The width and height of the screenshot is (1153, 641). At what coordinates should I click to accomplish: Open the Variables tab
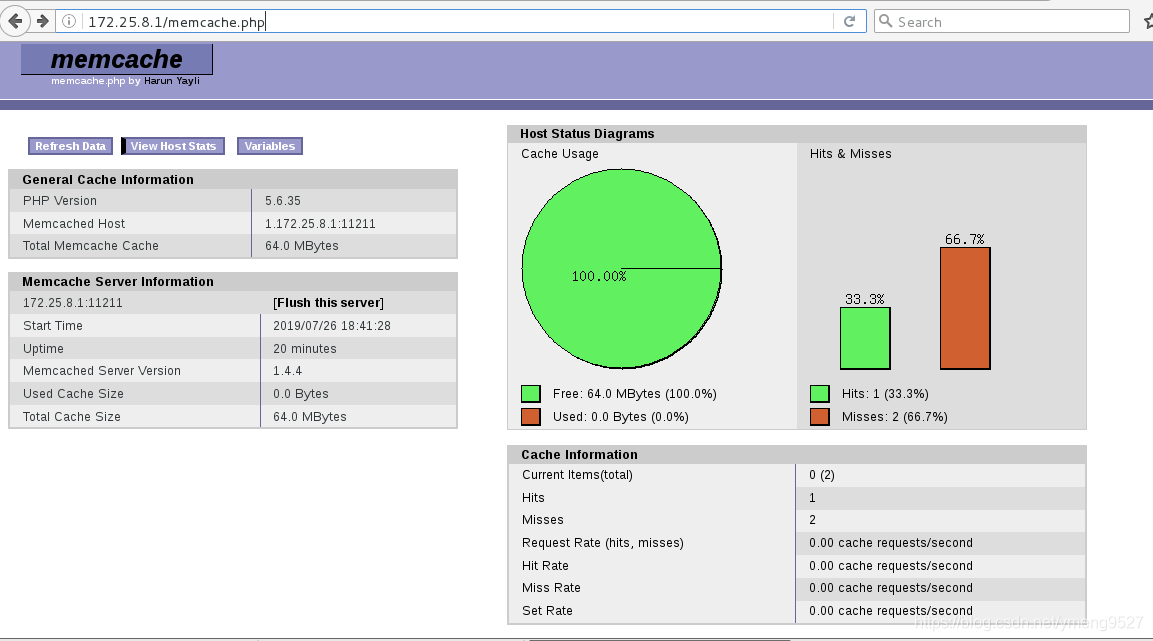click(x=270, y=146)
